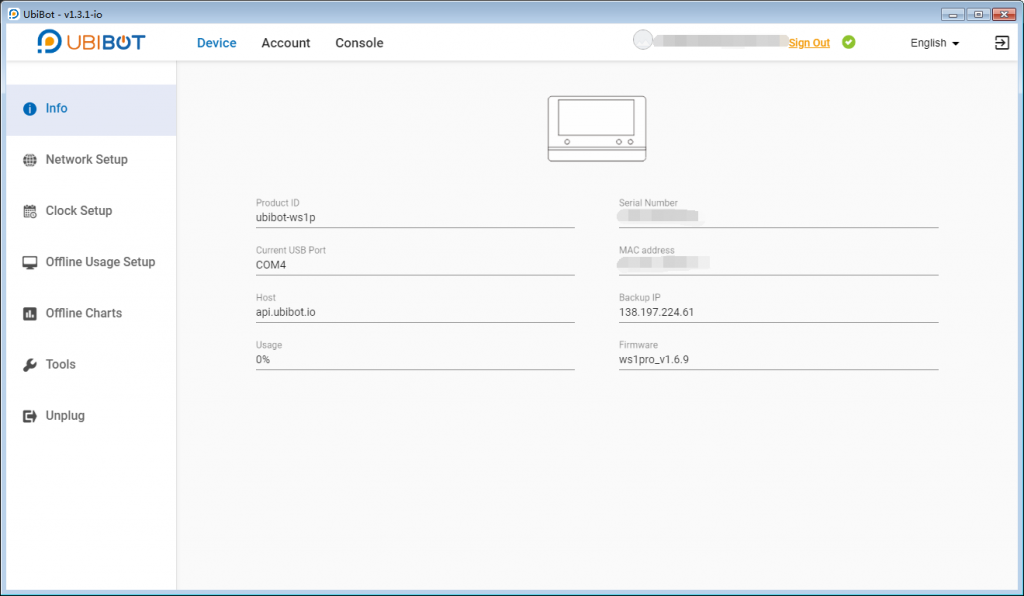The image size is (1024, 596).
Task: Open the English language dropdown
Action: pos(935,43)
